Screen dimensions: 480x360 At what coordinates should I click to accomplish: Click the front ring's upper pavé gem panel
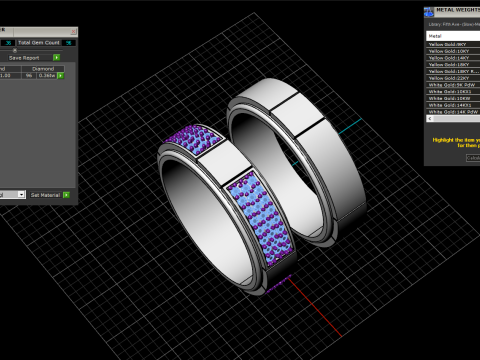point(195,140)
